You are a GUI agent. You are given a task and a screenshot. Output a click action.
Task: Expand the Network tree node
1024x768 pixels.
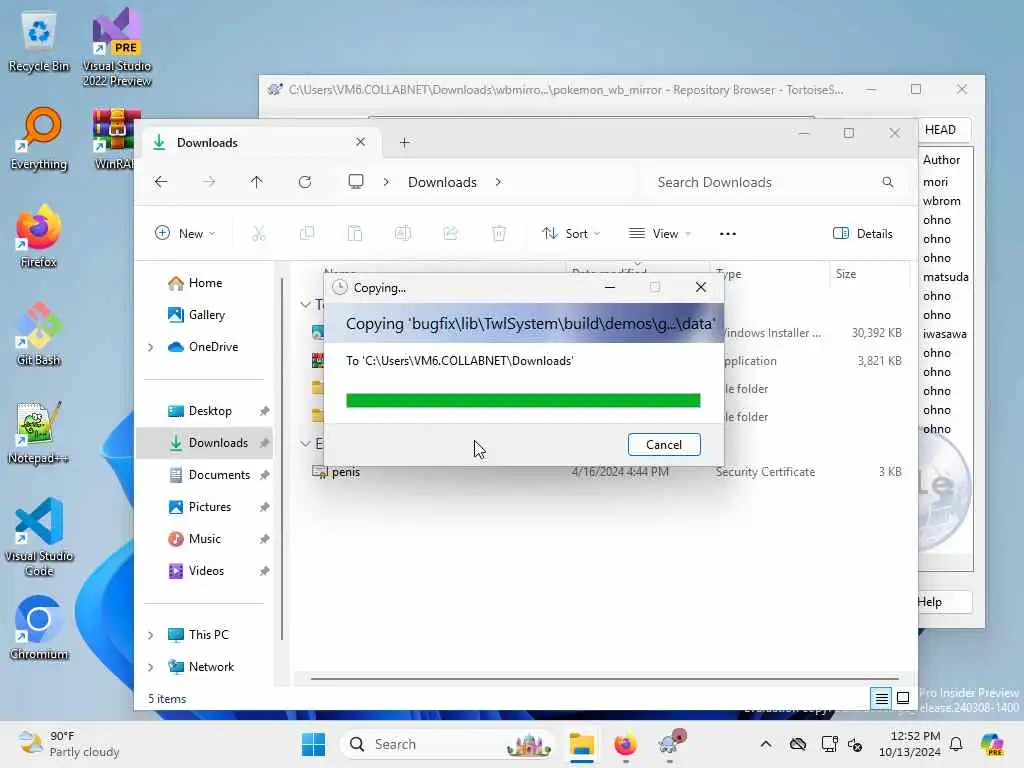click(x=151, y=667)
